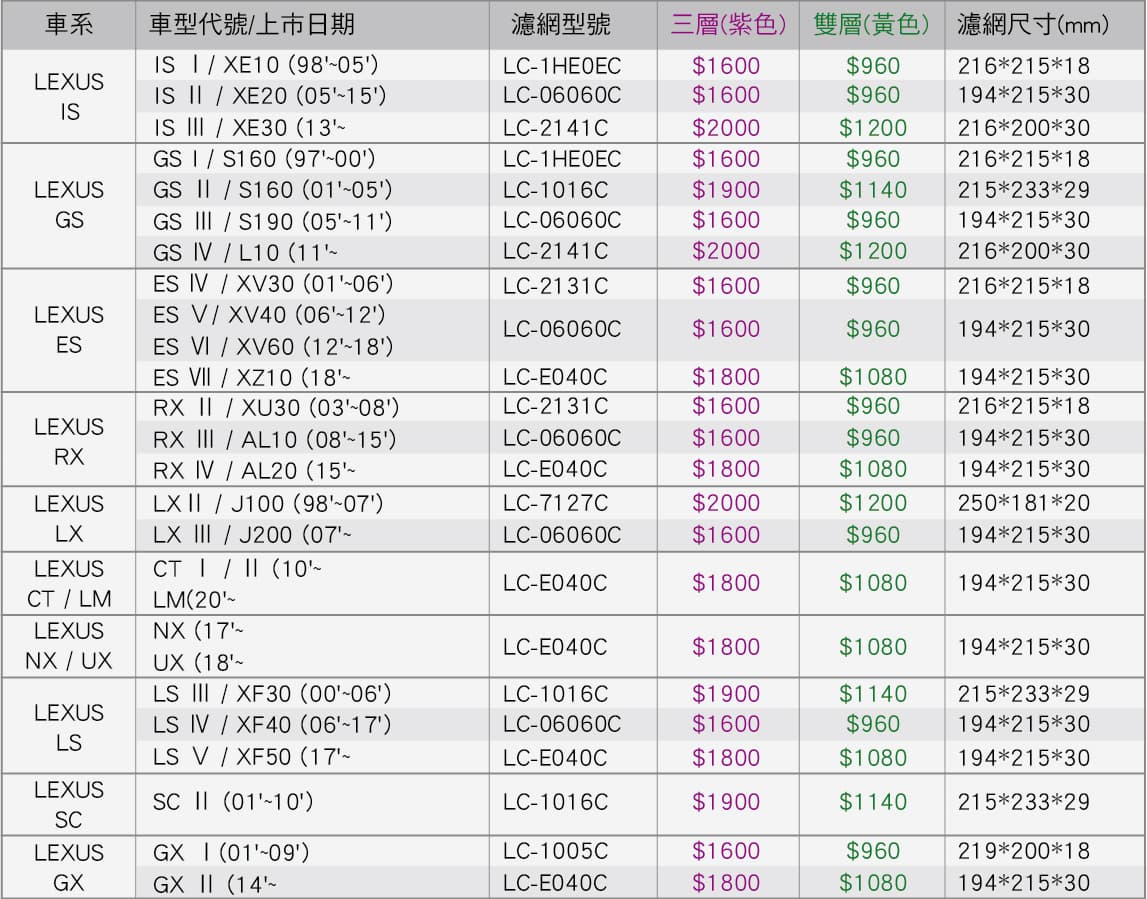Select the LEXUS SC series cell
The width and height of the screenshot is (1147, 899).
click(69, 804)
